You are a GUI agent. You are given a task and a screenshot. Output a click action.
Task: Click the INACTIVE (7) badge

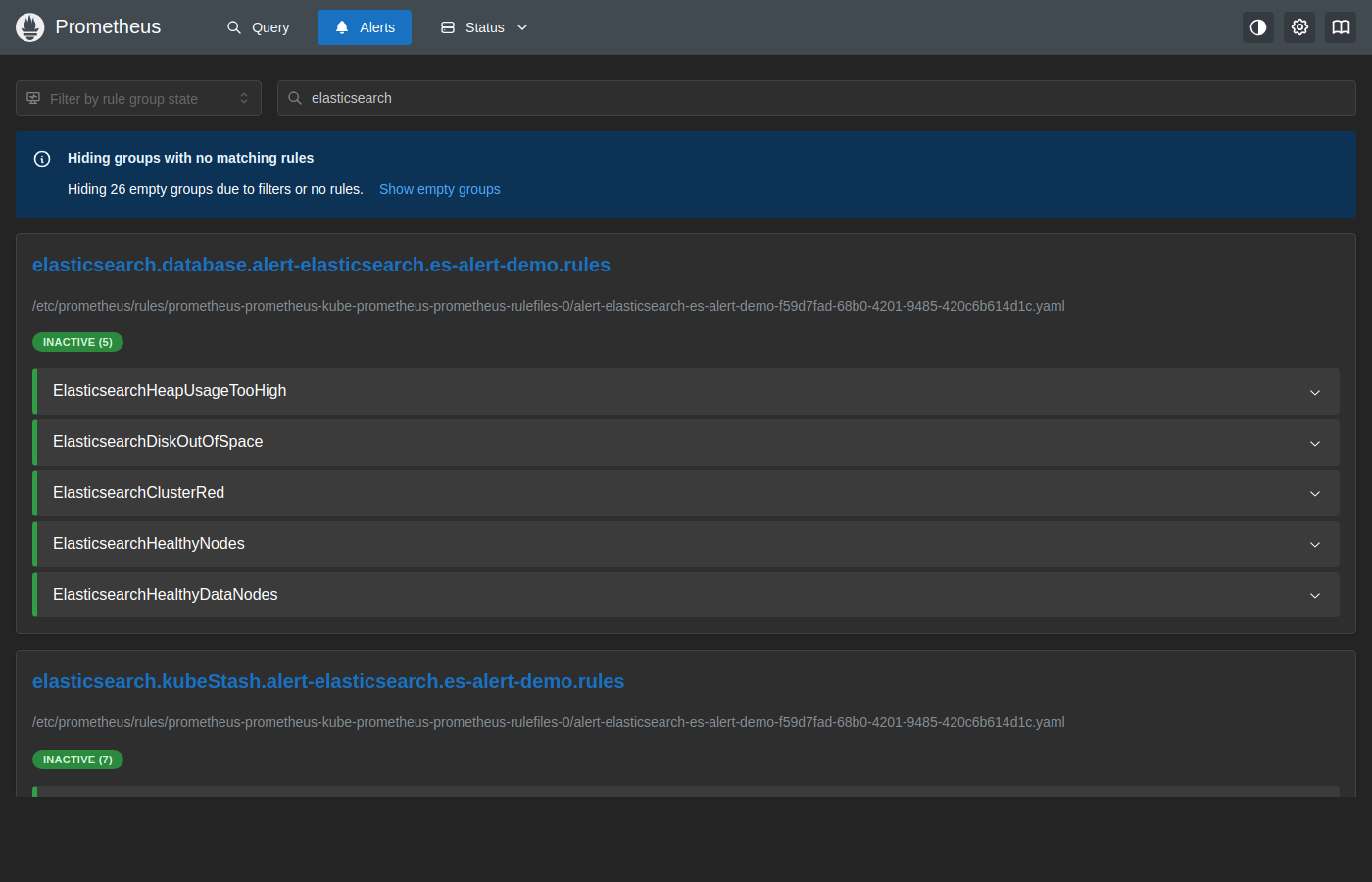[77, 759]
